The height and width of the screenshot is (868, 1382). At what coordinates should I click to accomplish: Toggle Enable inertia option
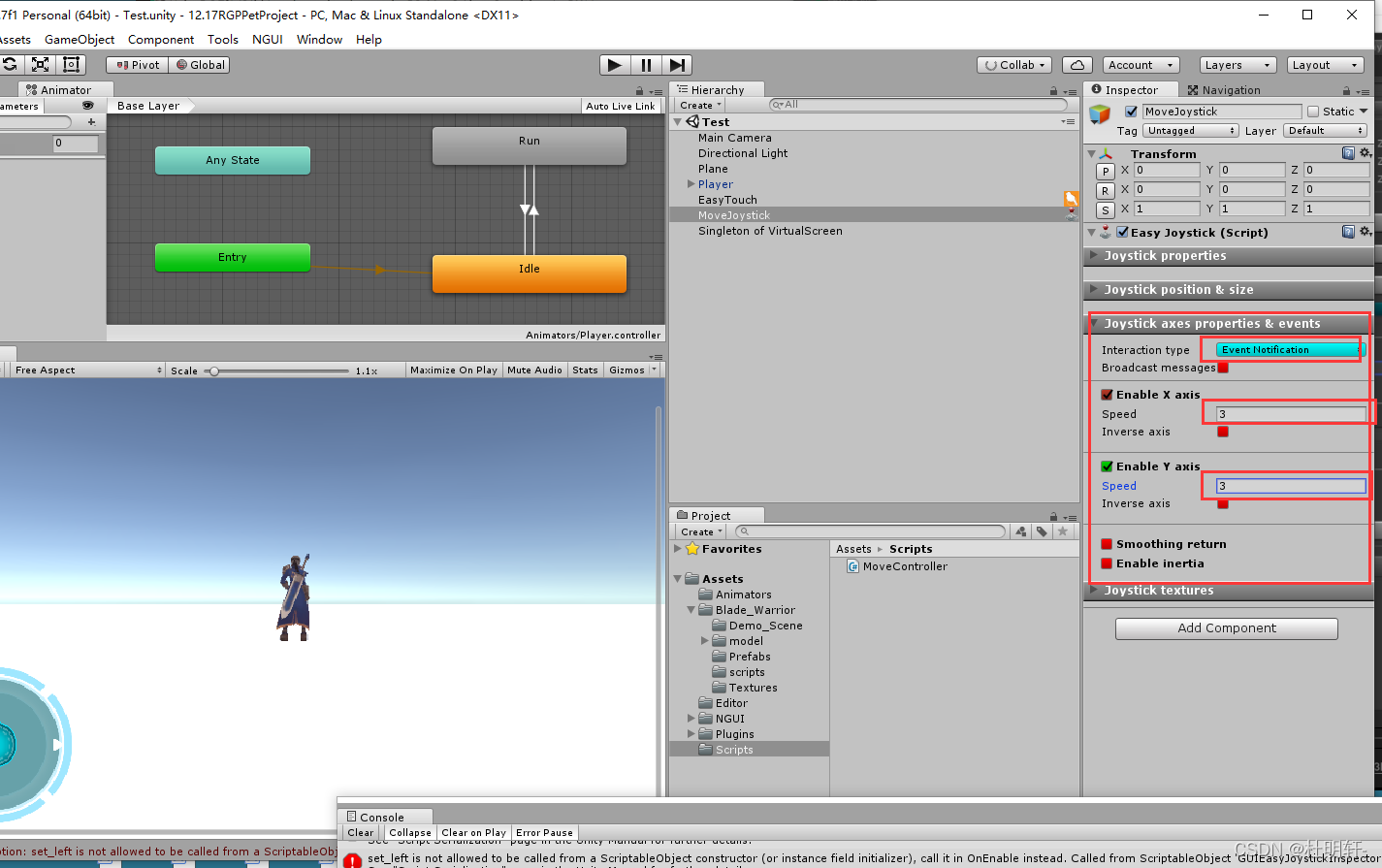click(1107, 563)
